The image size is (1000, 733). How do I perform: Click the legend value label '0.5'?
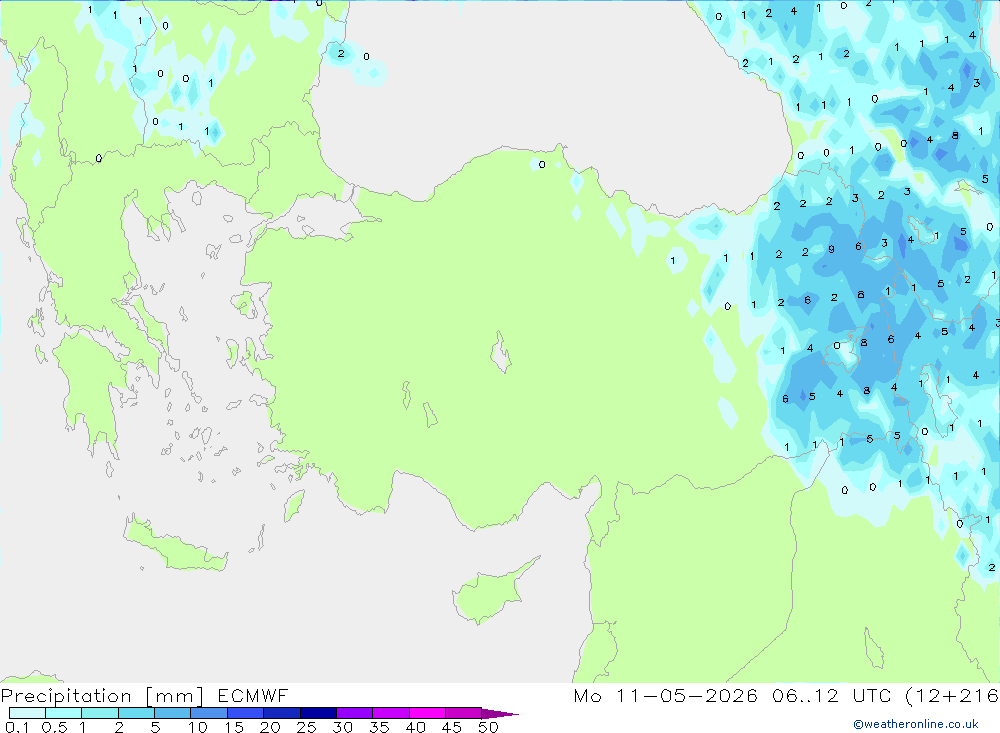point(54,727)
